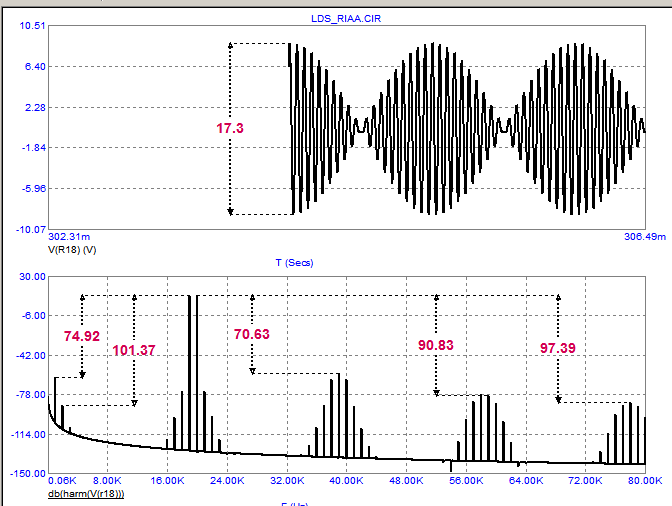
Task: Click the 6.40 Y-axis label
Action: [x=35, y=67]
